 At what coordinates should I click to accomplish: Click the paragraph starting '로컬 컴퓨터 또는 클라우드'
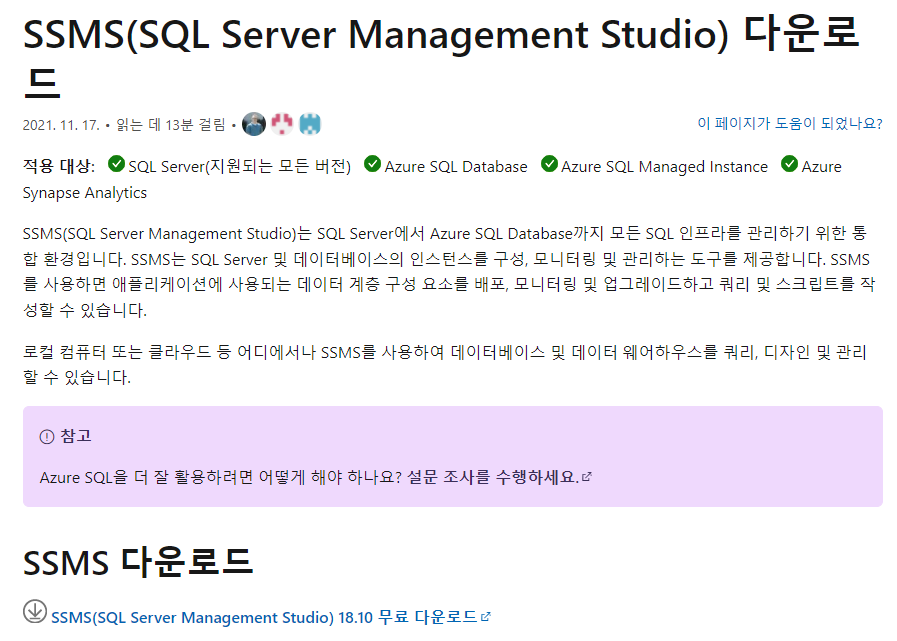(x=445, y=364)
